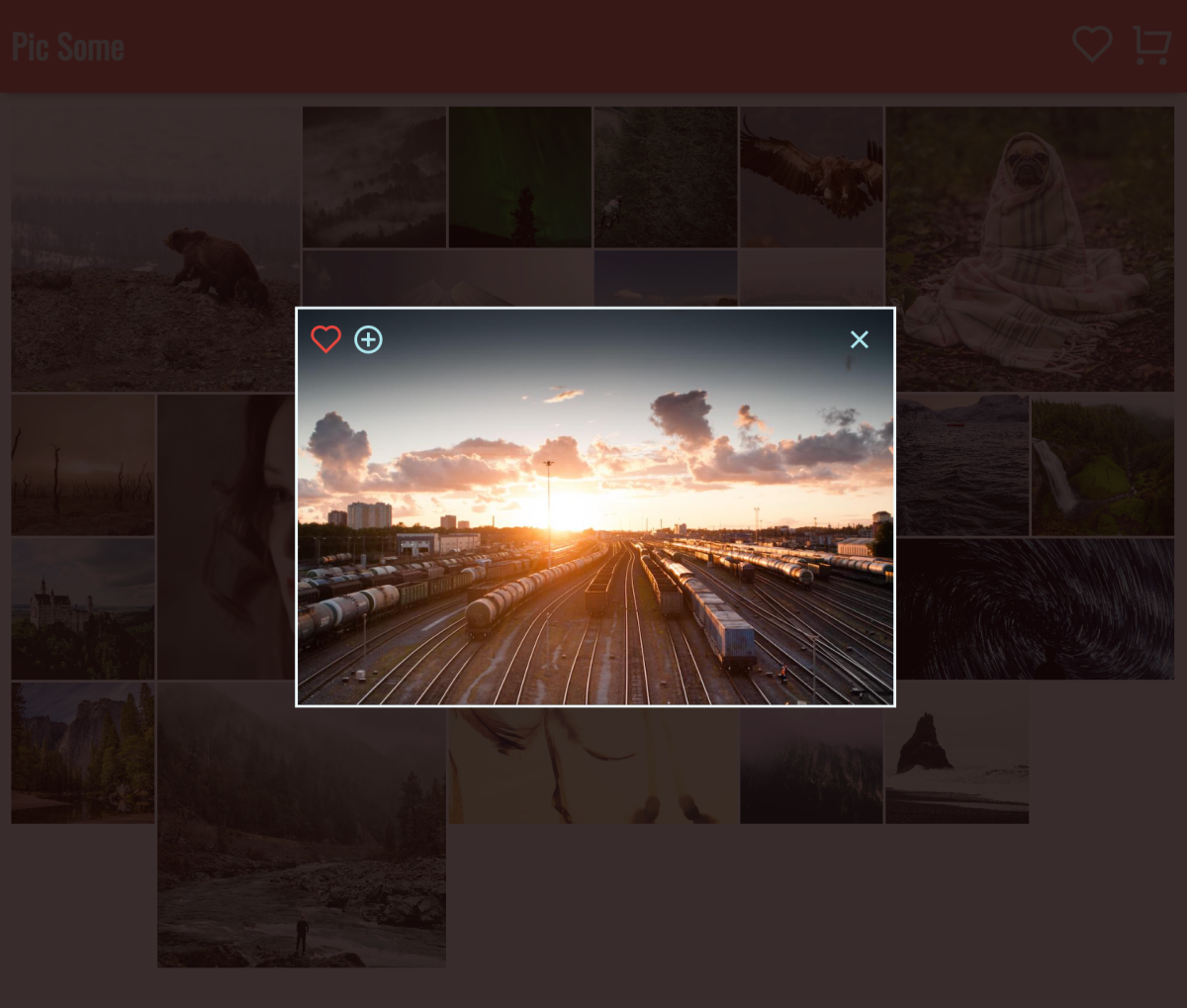The width and height of the screenshot is (1187, 1008).
Task: Select the bear on hillside thumbnail
Action: click(x=154, y=248)
